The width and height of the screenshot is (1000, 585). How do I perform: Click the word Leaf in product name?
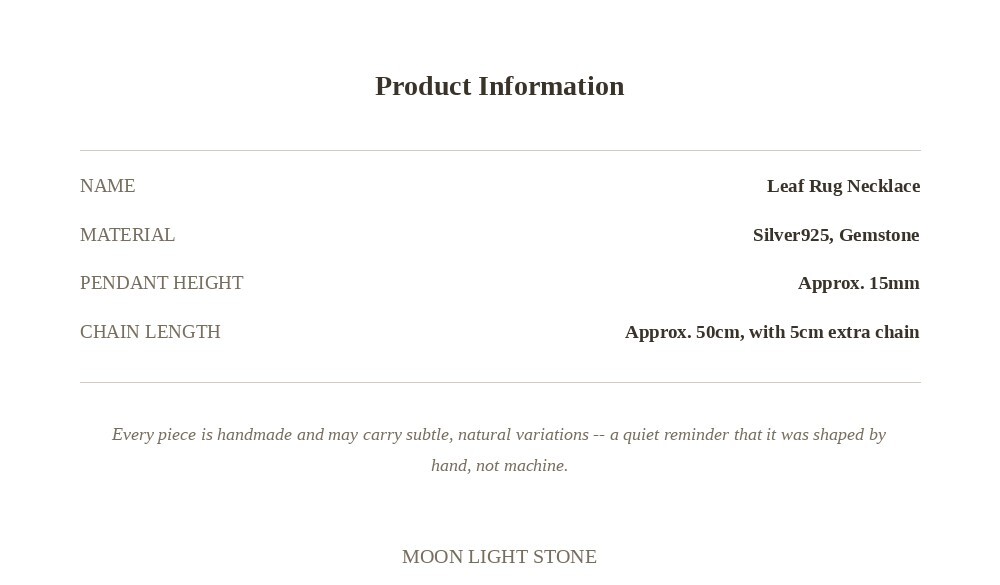click(x=785, y=186)
